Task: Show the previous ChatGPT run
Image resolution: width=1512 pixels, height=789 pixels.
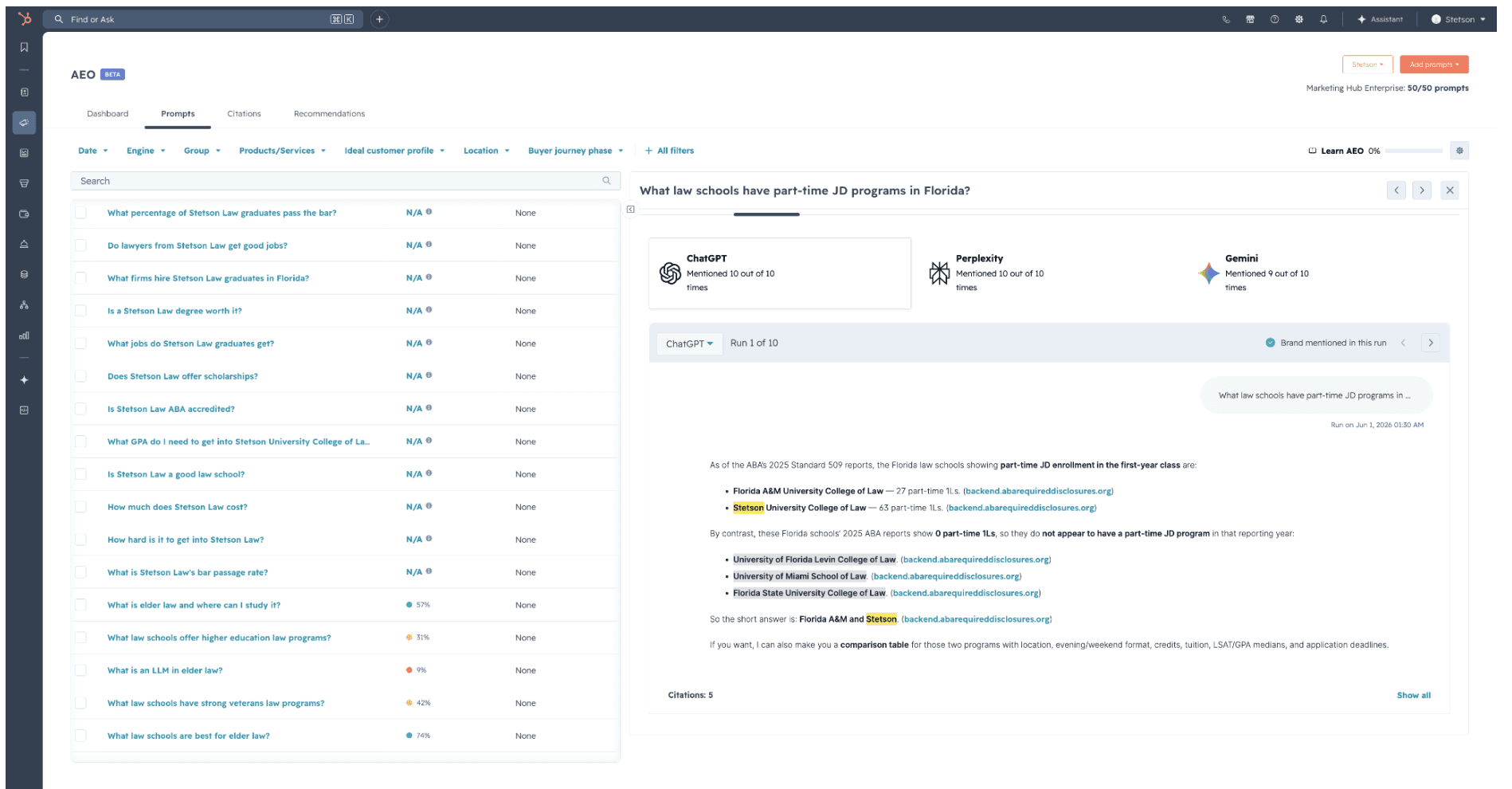Action: coord(1403,343)
